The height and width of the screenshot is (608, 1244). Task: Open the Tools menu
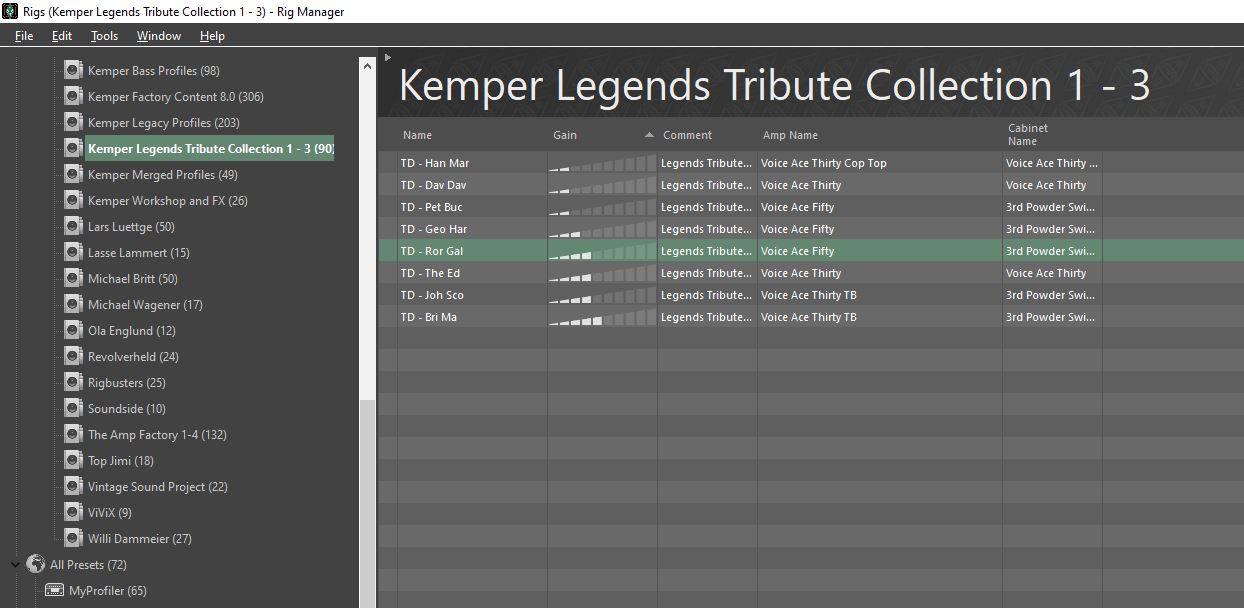pos(104,36)
